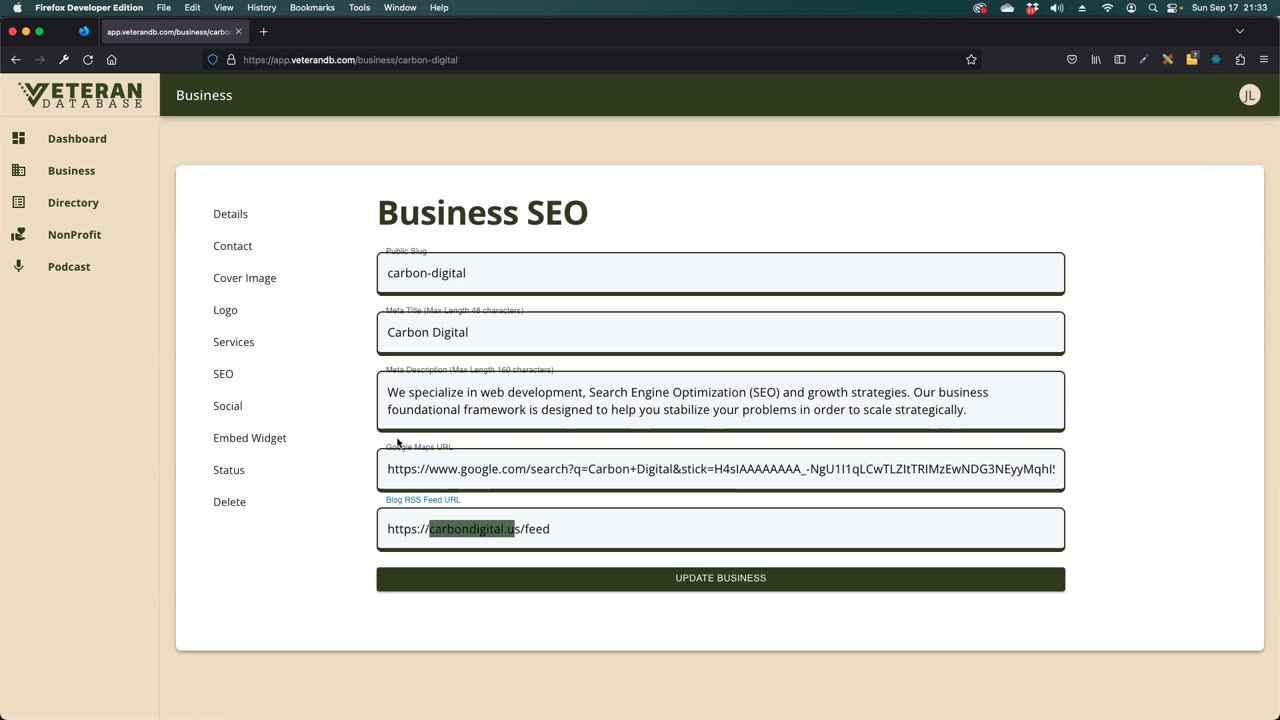Viewport: 1280px width, 720px height.
Task: Toggle the browser sidebar panel icon
Action: [1120, 60]
